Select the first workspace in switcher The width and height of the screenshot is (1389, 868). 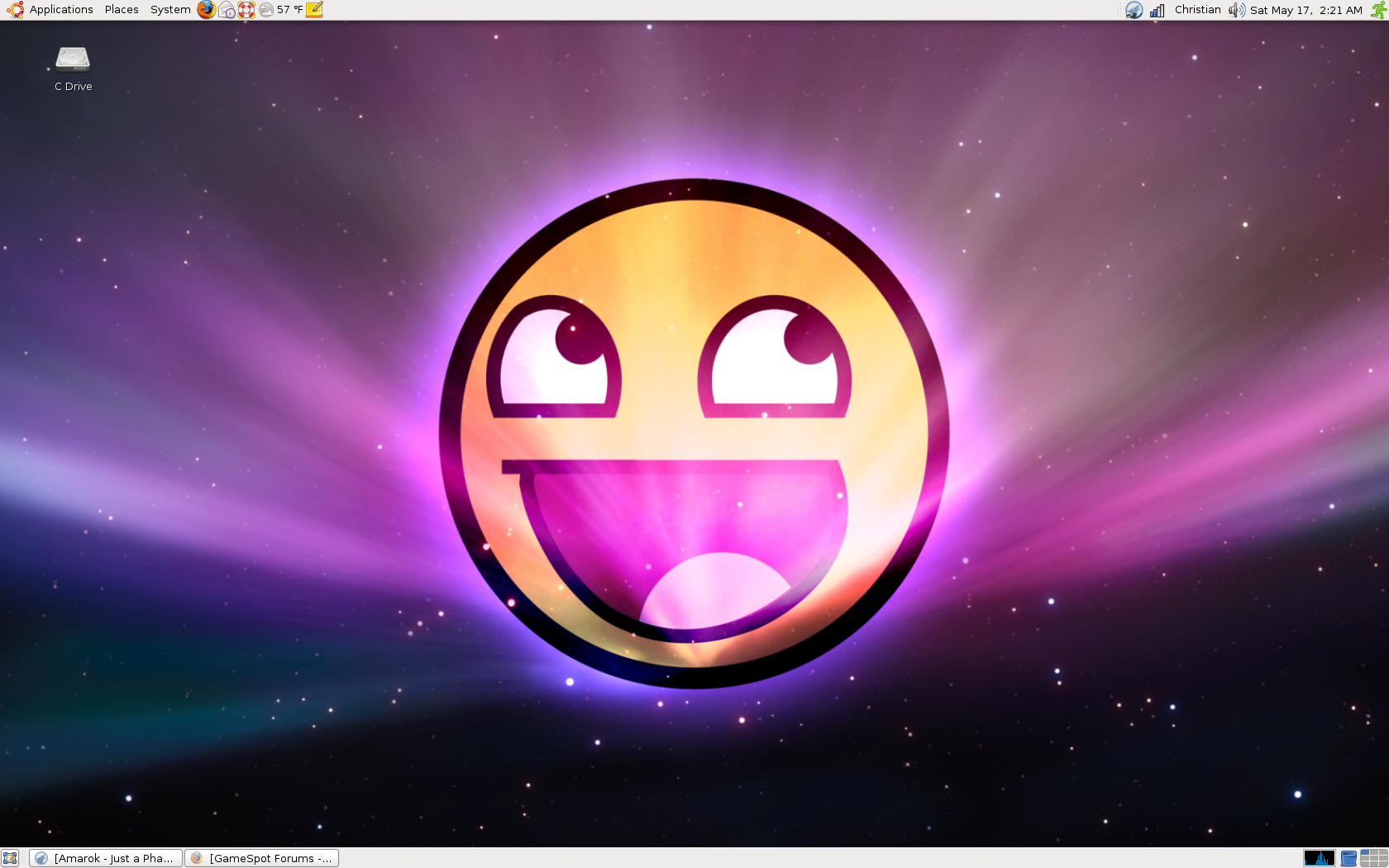(1367, 854)
